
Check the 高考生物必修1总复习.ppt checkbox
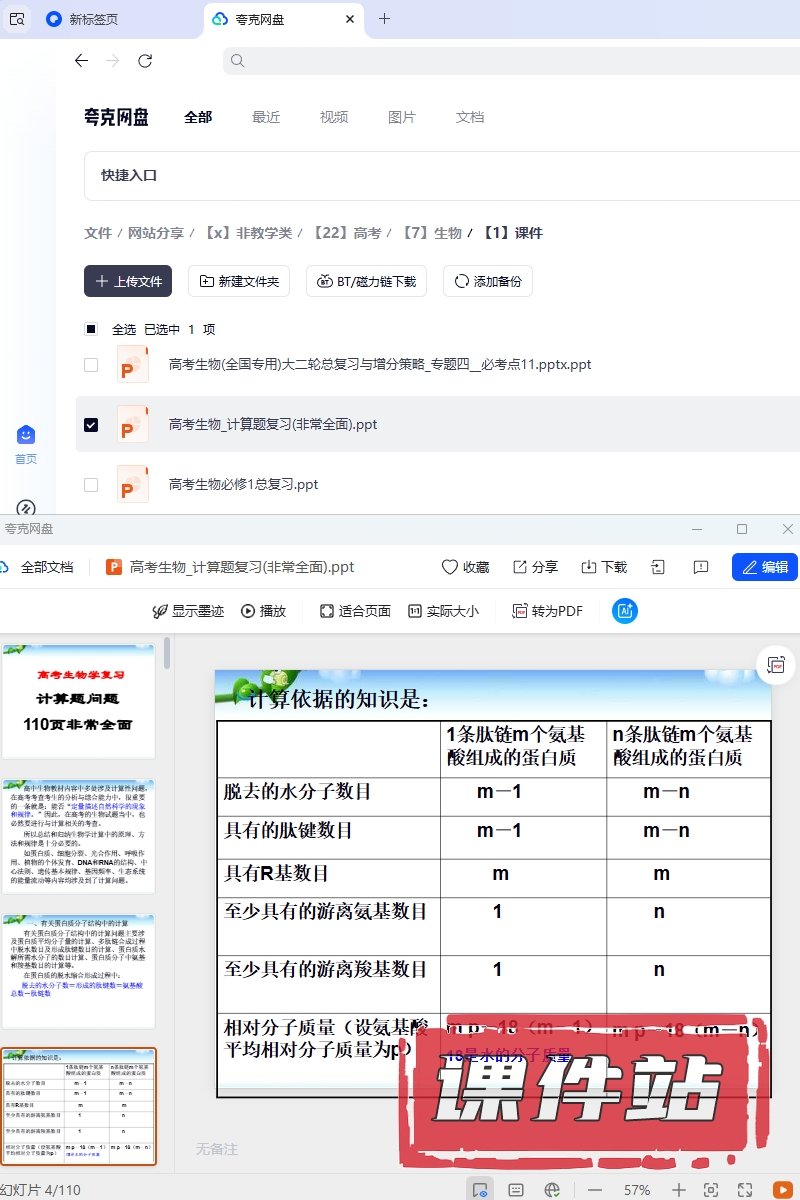point(91,485)
